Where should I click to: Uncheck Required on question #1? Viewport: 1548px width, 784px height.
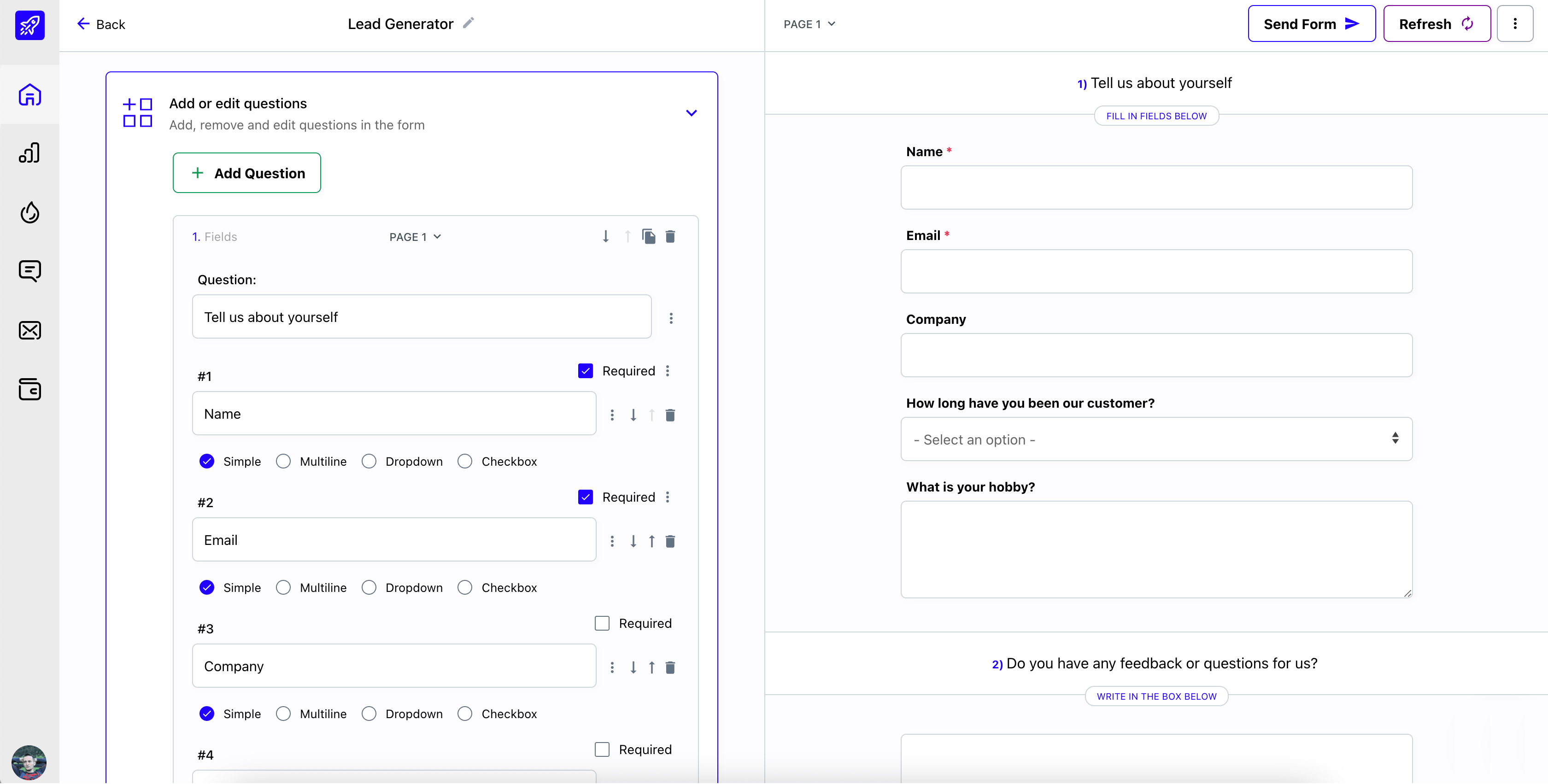pos(585,371)
